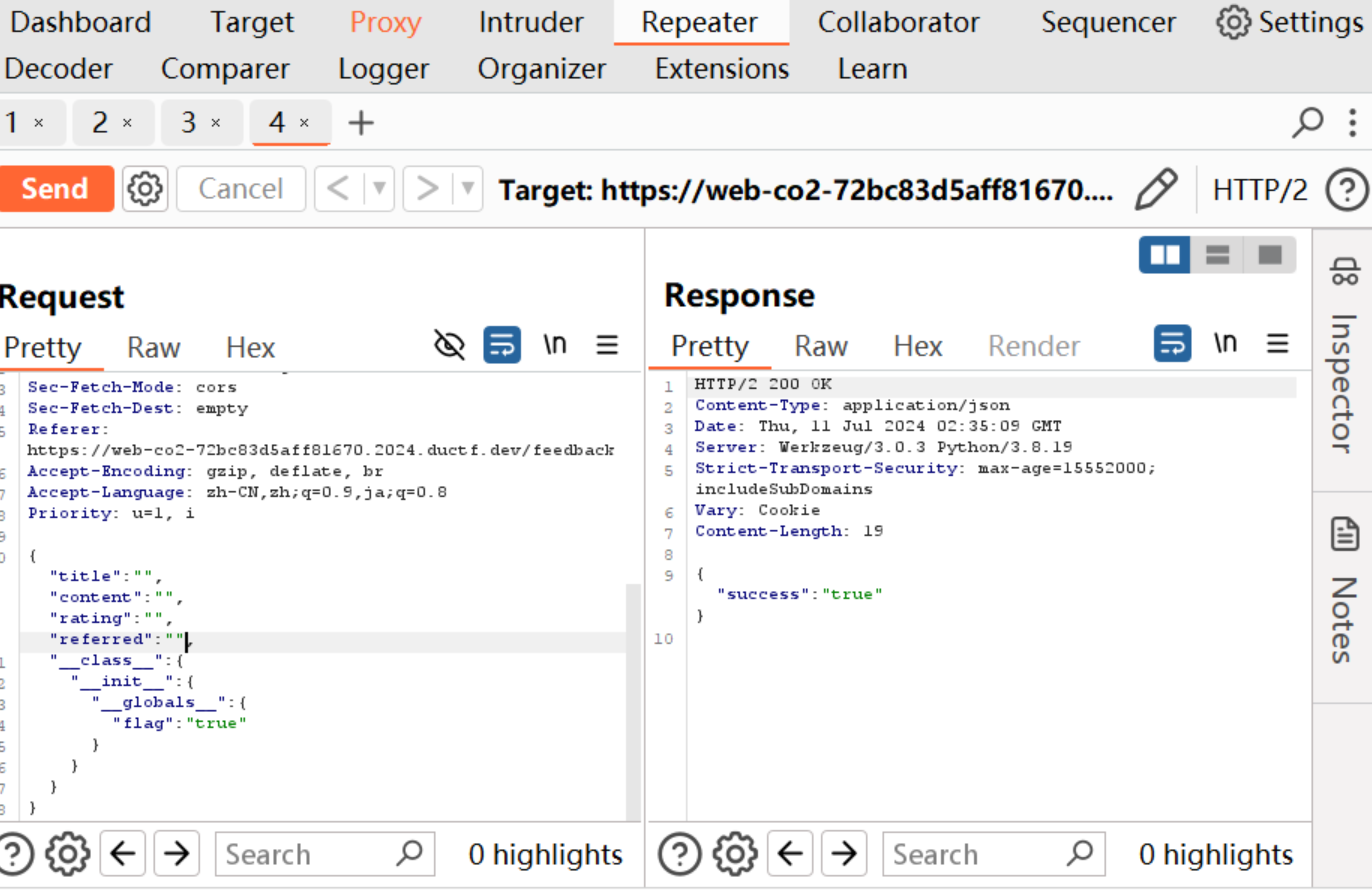The width and height of the screenshot is (1372, 890).
Task: Click the Request editor vertical scrollbar
Action: 633,702
